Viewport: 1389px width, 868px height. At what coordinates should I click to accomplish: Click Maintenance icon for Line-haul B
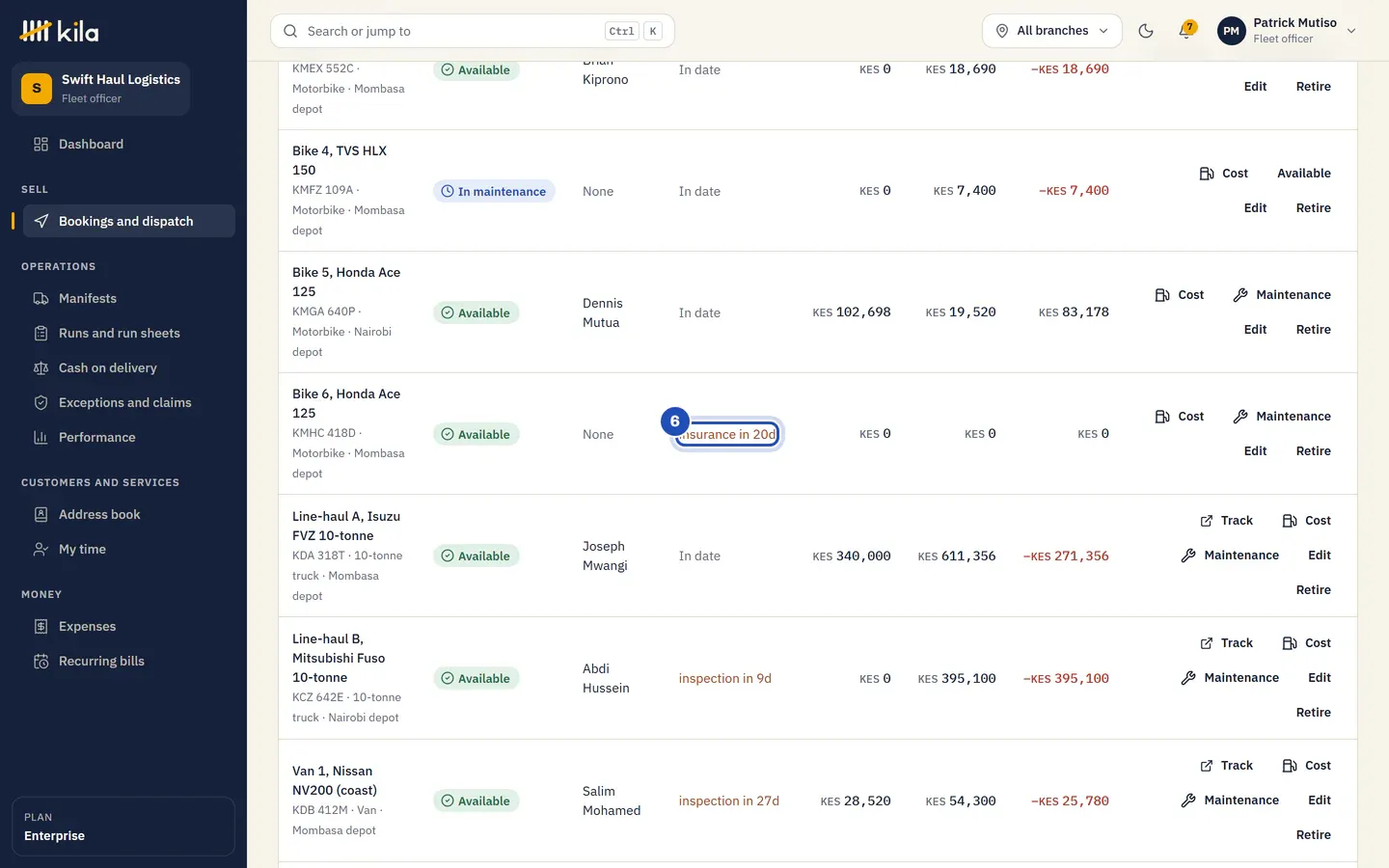click(1188, 678)
